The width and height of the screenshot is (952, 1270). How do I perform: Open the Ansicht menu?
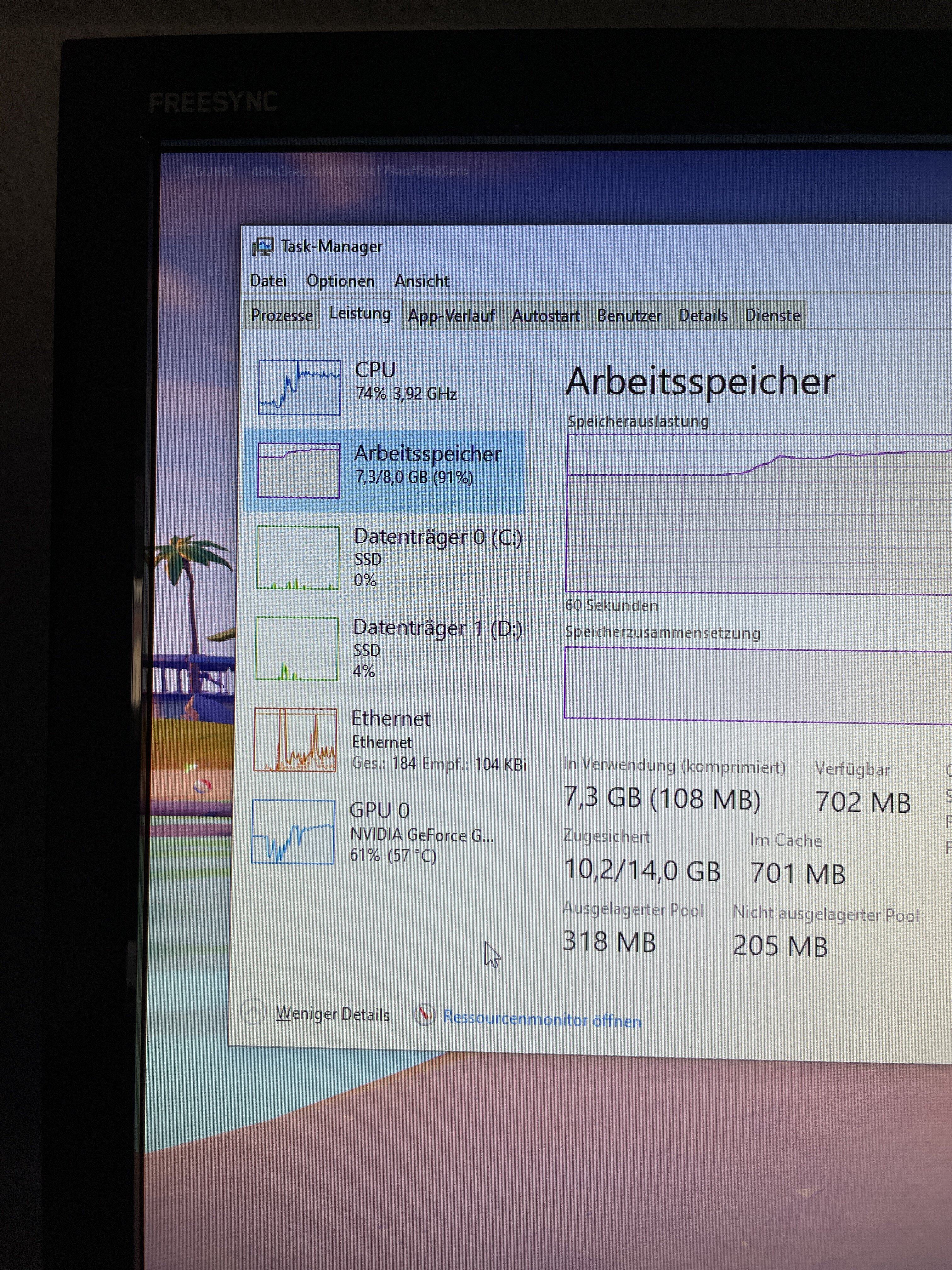422,281
